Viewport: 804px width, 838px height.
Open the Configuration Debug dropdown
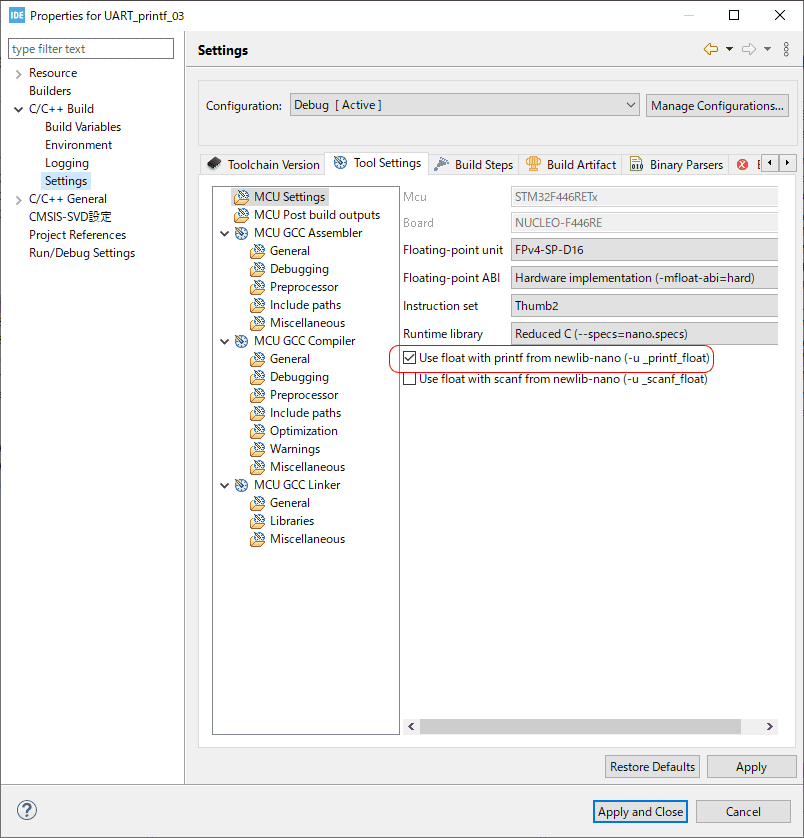coord(465,105)
